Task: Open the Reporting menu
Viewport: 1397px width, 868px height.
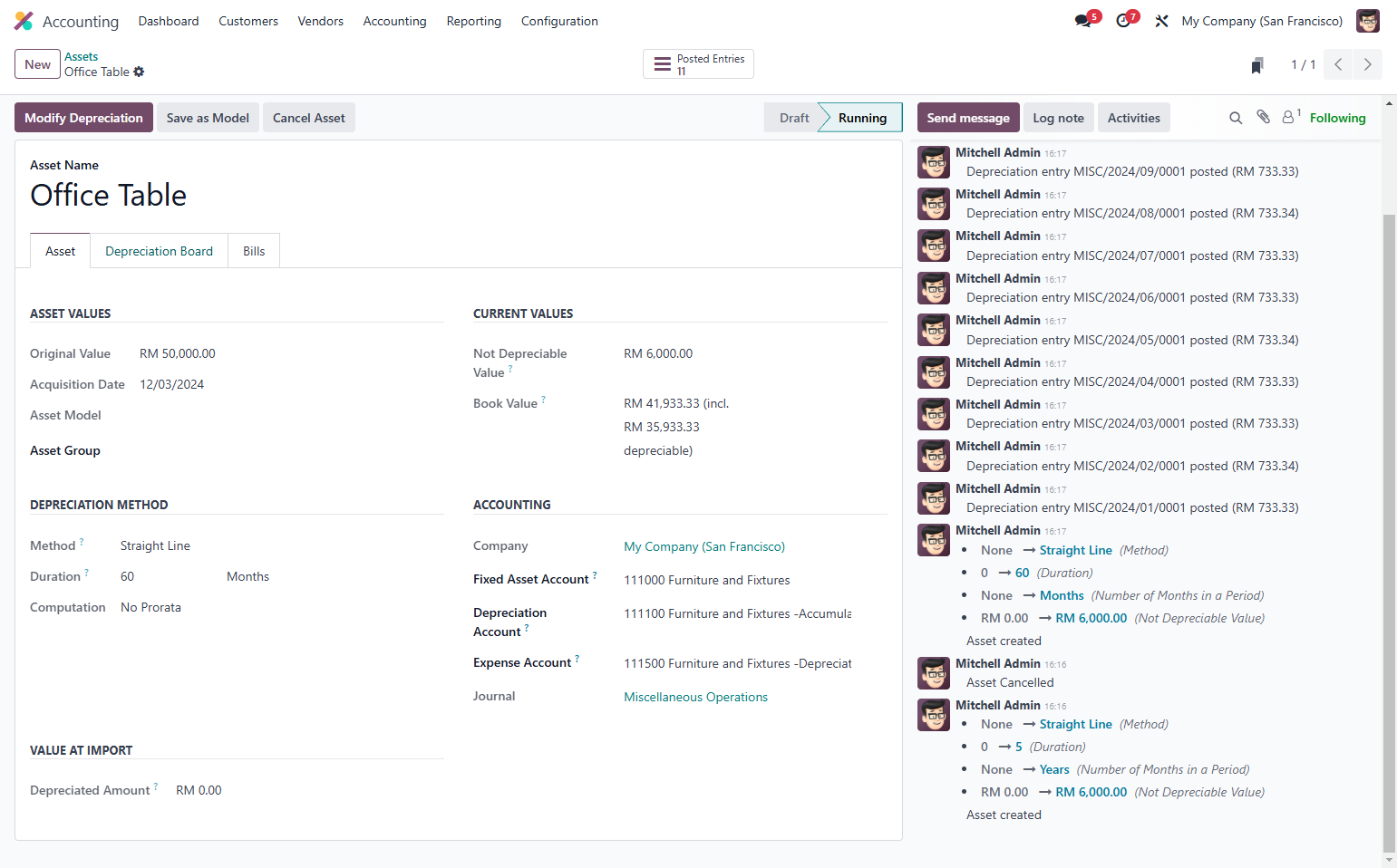Action: pos(473,21)
